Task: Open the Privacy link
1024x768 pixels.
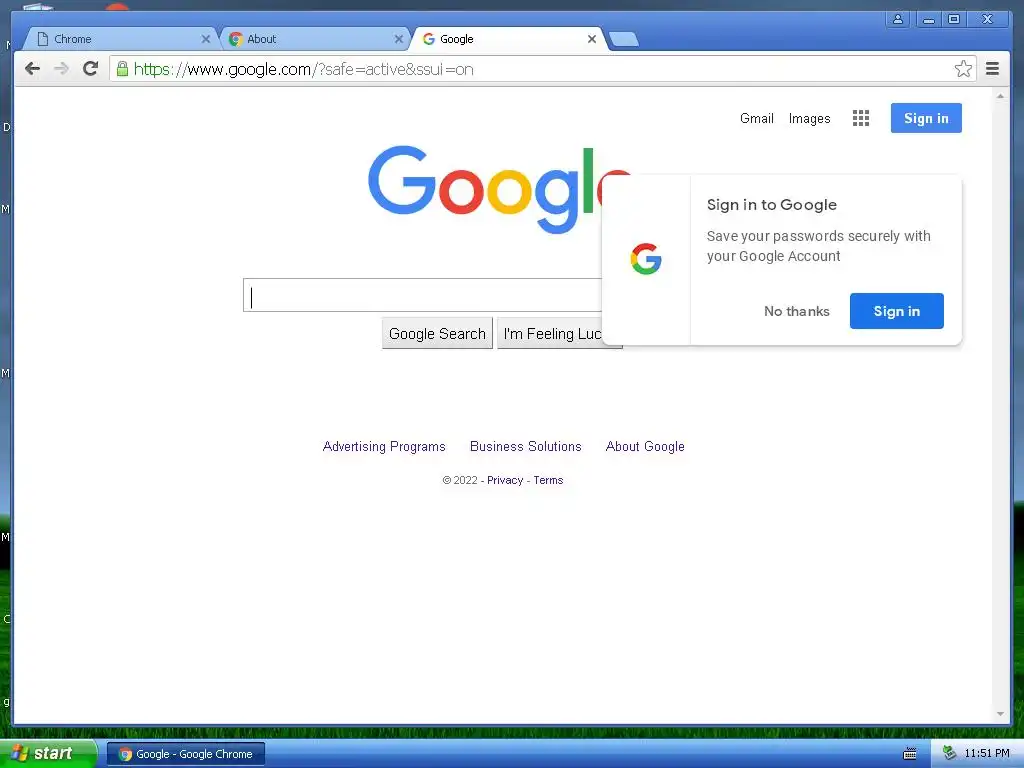Action: click(505, 480)
